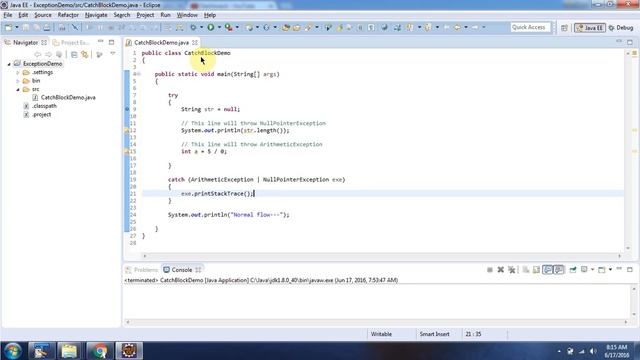Switch to Project Explorer tab
This screenshot has width=640, height=360.
click(72, 42)
